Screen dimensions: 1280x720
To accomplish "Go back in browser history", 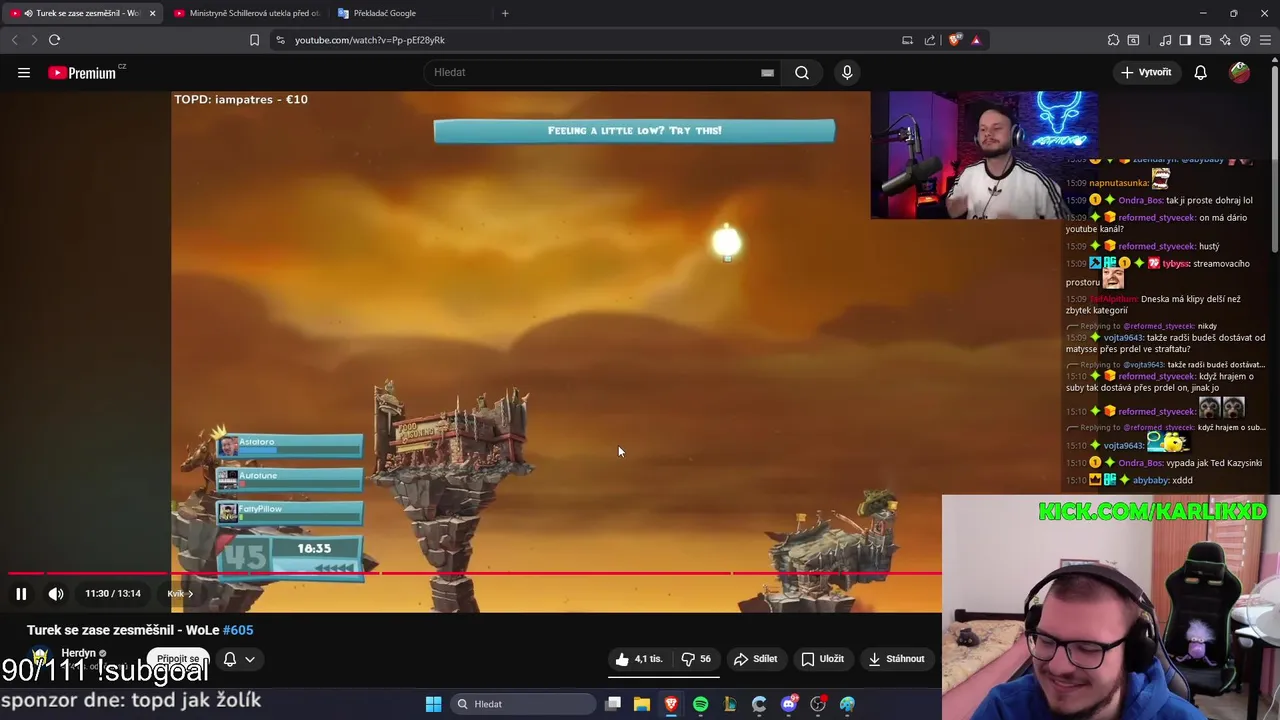I will coord(14,40).
